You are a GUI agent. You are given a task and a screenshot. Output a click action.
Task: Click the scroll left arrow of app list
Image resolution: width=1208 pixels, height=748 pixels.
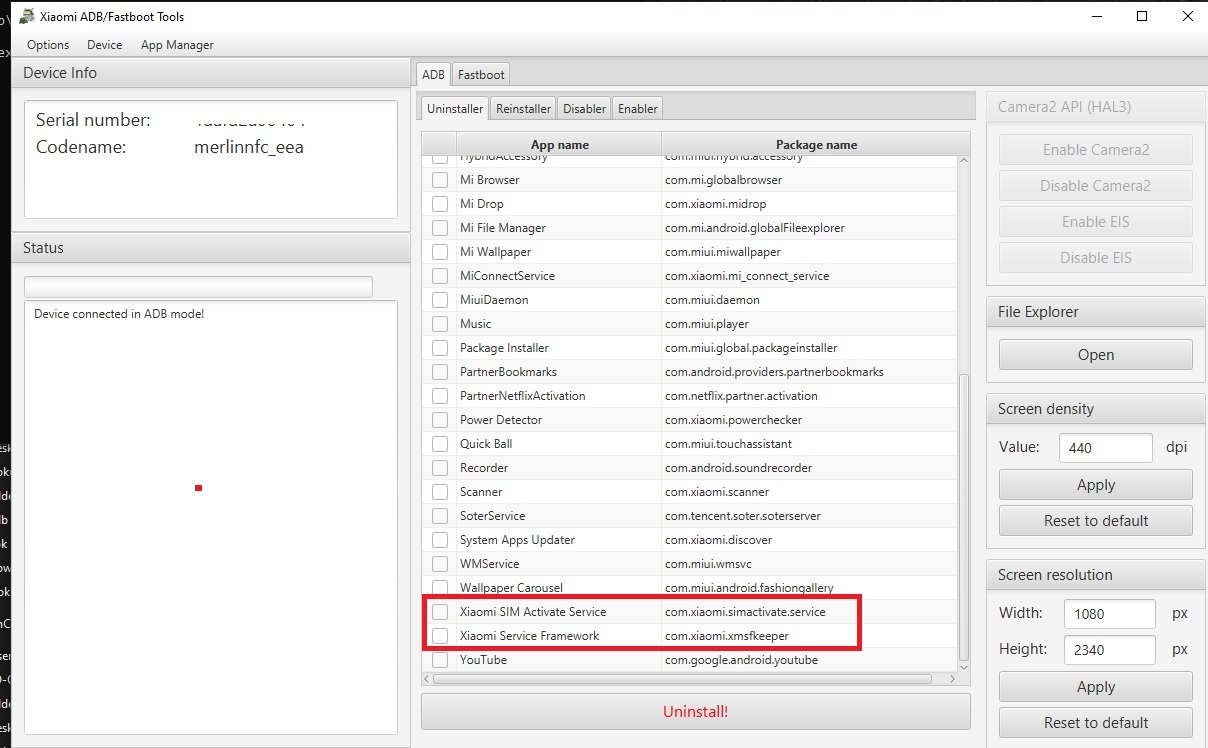tap(427, 678)
